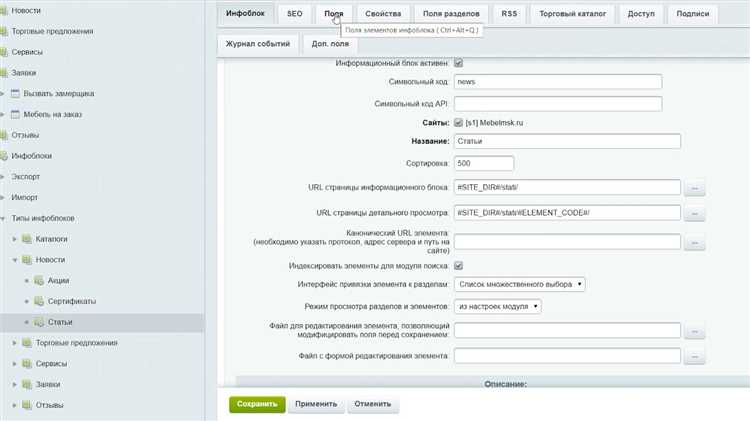Click the Канонический URL элемента field
This screenshot has height=421, width=750.
point(567,242)
